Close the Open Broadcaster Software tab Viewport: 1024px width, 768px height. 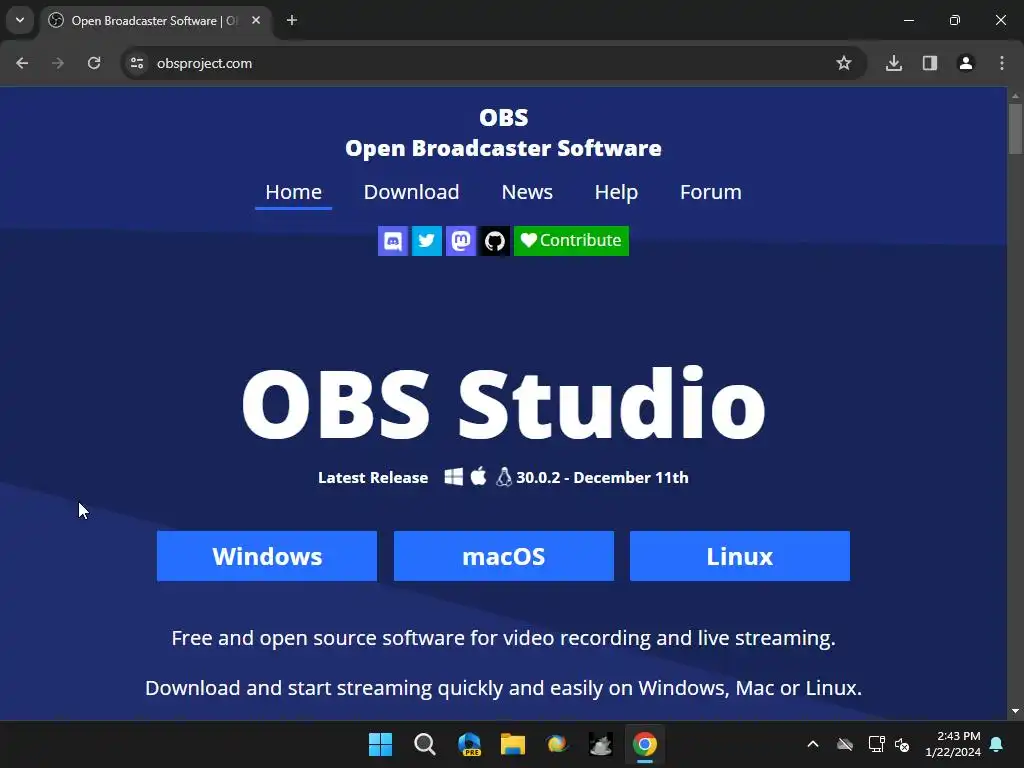click(256, 21)
